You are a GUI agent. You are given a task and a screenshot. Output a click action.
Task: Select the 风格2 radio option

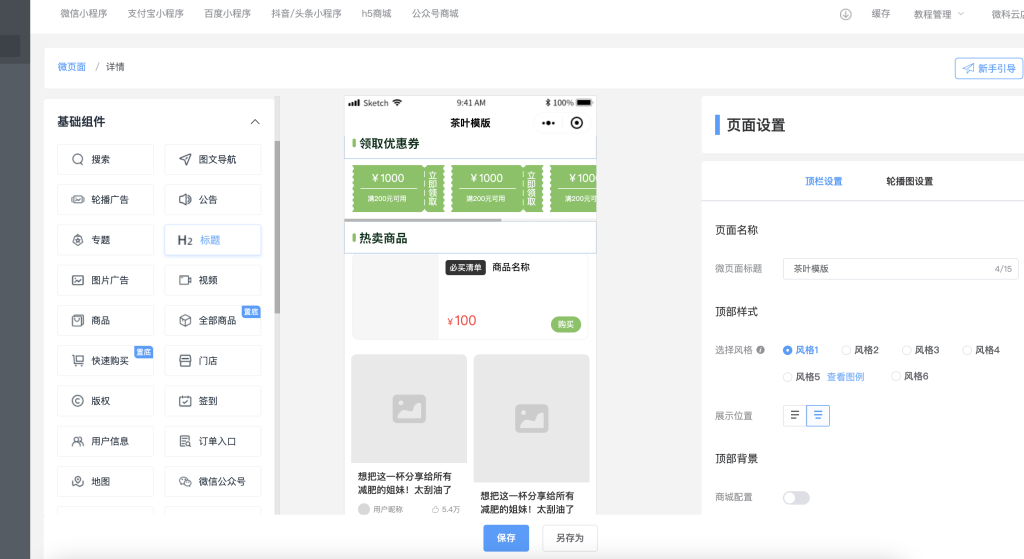pos(847,350)
